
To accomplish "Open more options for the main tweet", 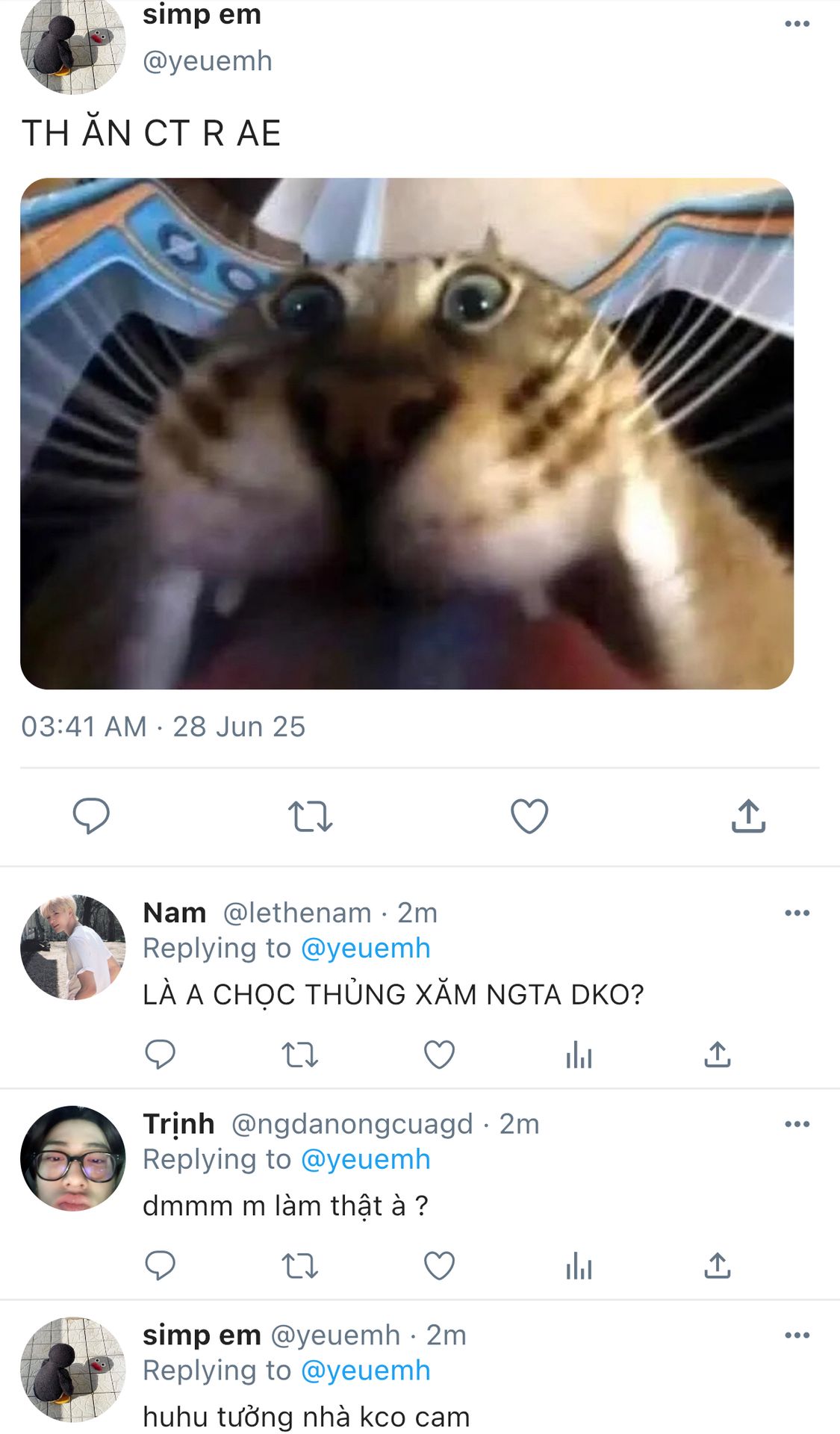I will click(797, 24).
